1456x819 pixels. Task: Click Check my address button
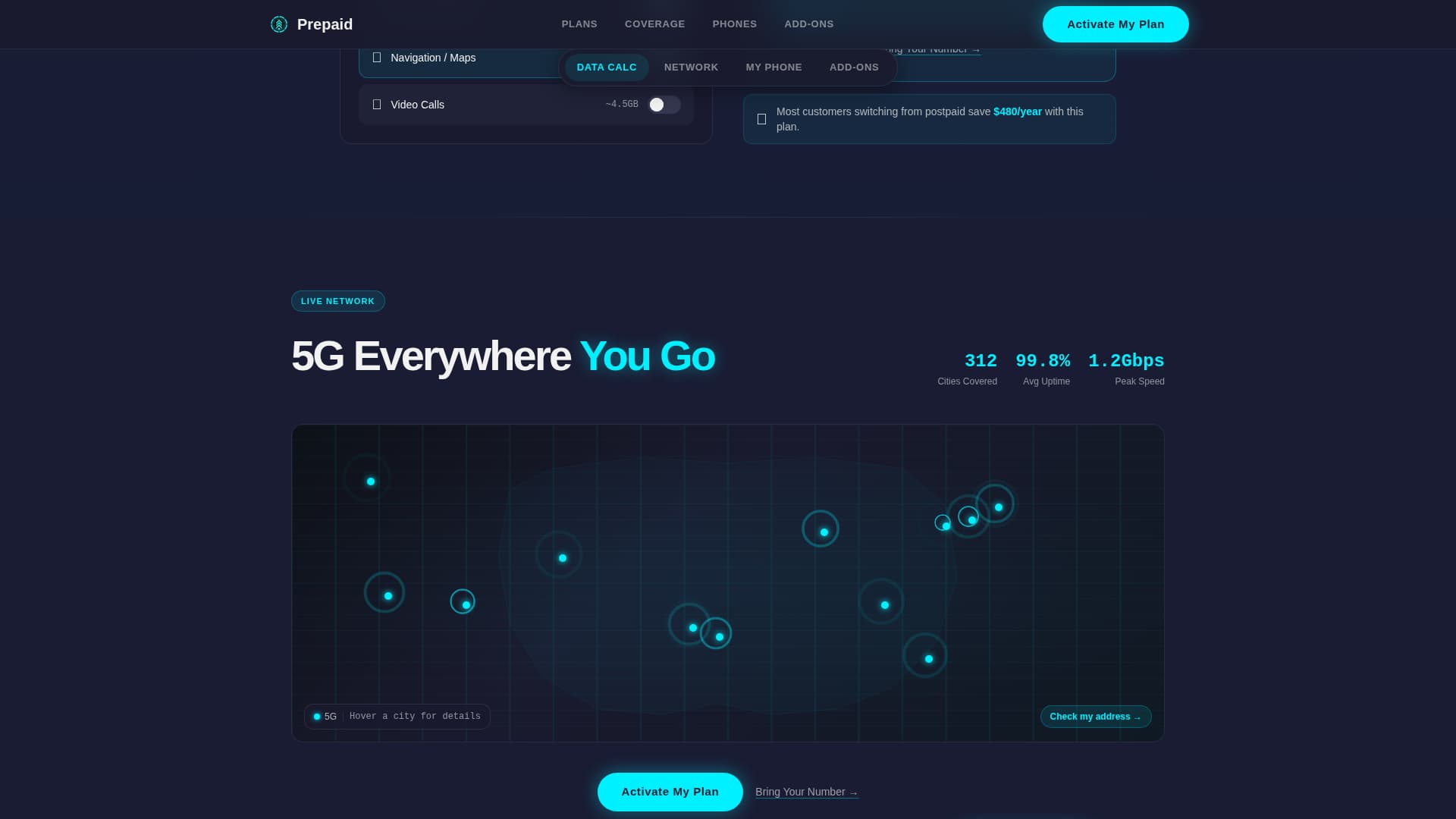tap(1095, 717)
